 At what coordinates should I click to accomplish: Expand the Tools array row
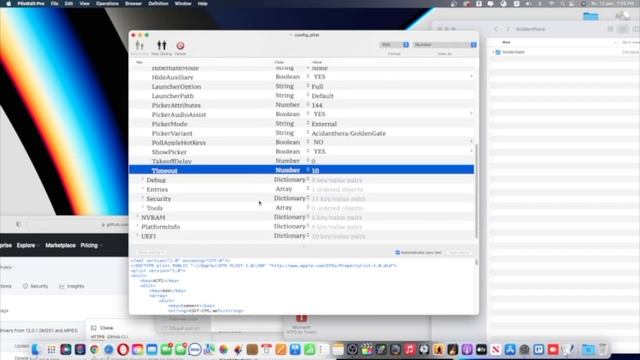143,208
